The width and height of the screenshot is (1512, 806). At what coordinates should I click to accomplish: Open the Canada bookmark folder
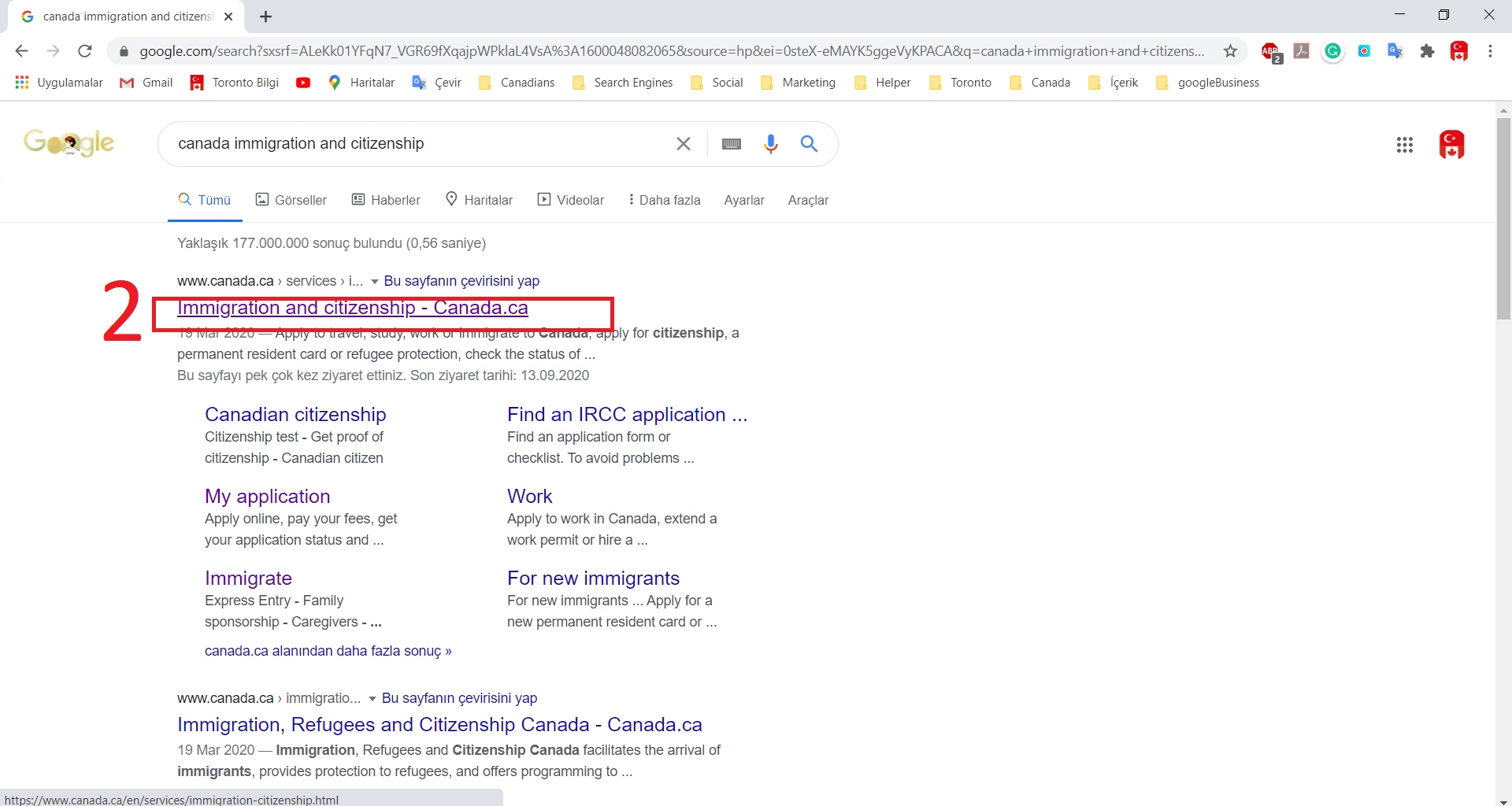(x=1039, y=83)
